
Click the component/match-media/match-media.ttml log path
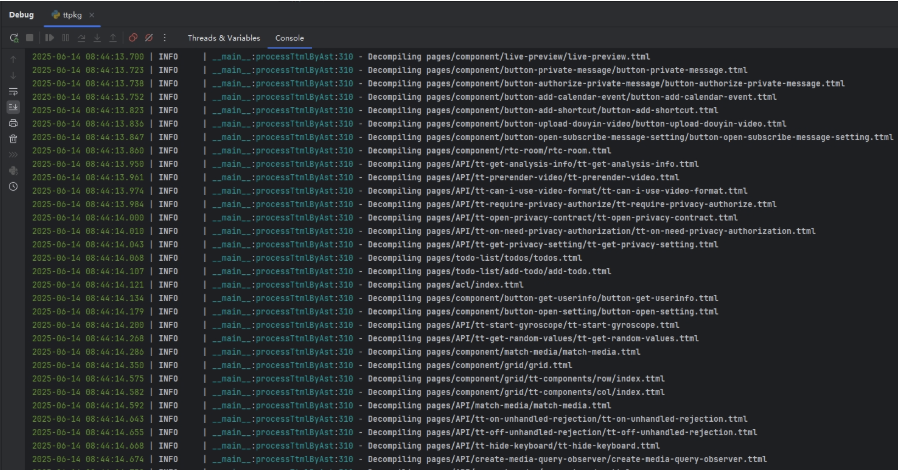533,352
